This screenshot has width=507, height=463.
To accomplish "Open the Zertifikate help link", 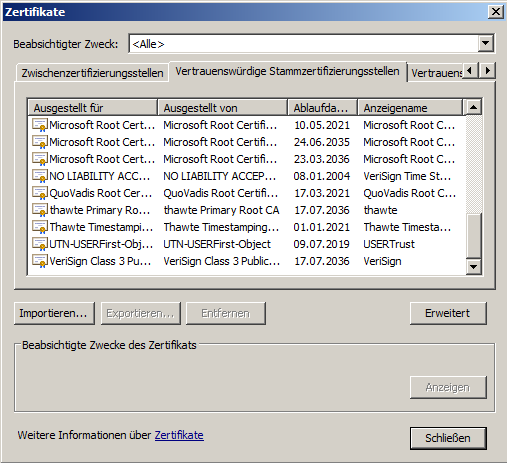I will 179,435.
